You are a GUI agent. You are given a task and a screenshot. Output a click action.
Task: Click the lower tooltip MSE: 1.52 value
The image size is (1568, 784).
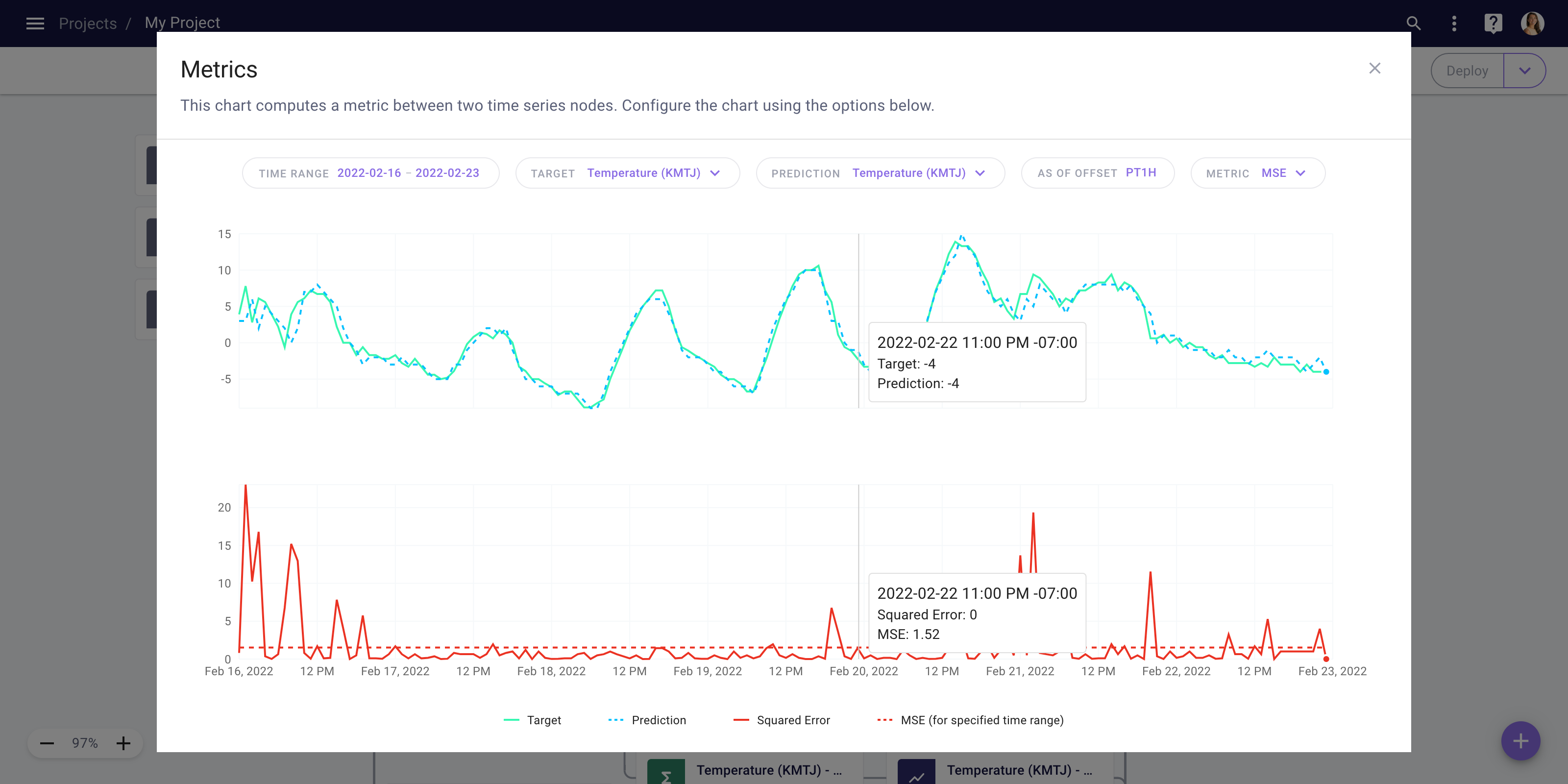(x=908, y=634)
